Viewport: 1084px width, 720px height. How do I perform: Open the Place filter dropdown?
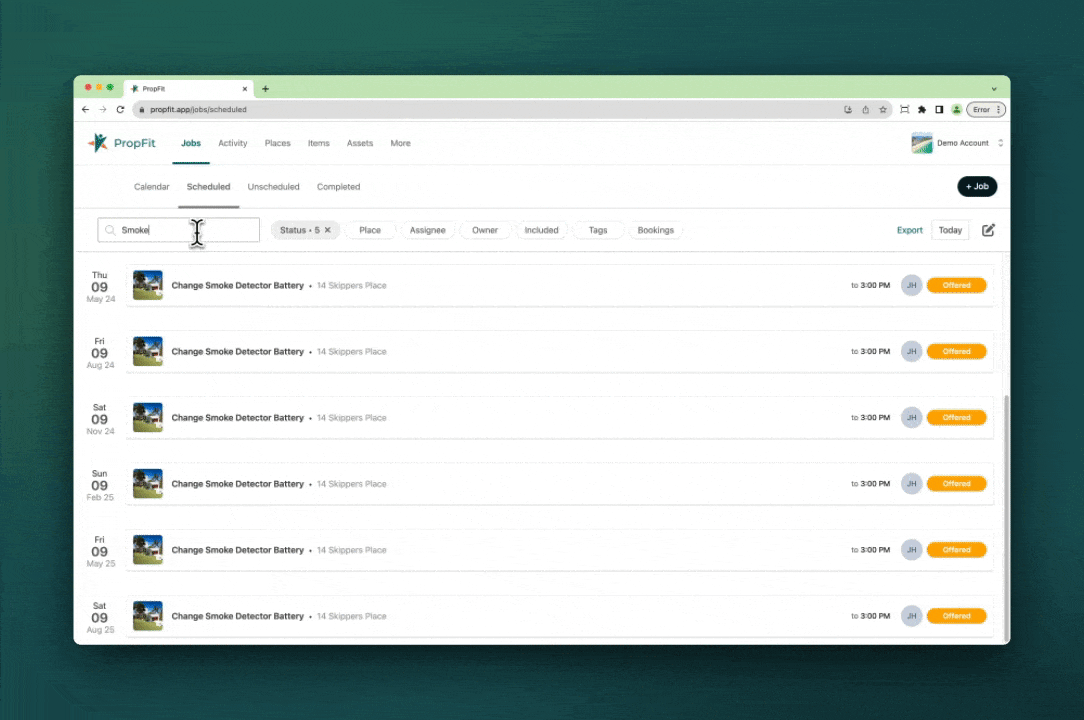click(x=370, y=230)
